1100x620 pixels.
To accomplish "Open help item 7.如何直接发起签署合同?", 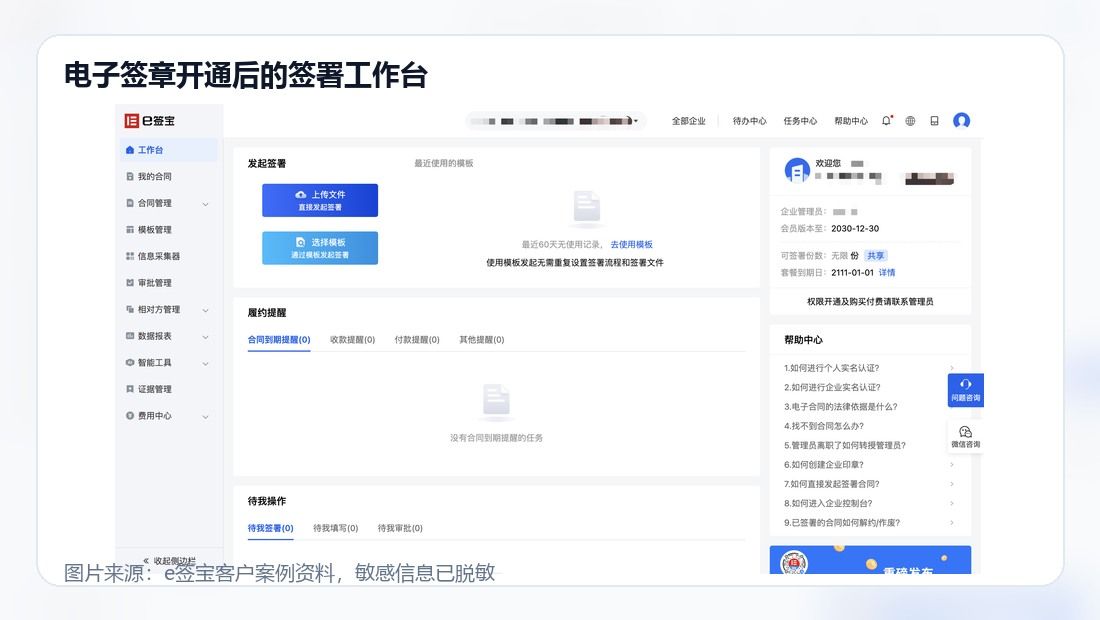I will click(831, 484).
